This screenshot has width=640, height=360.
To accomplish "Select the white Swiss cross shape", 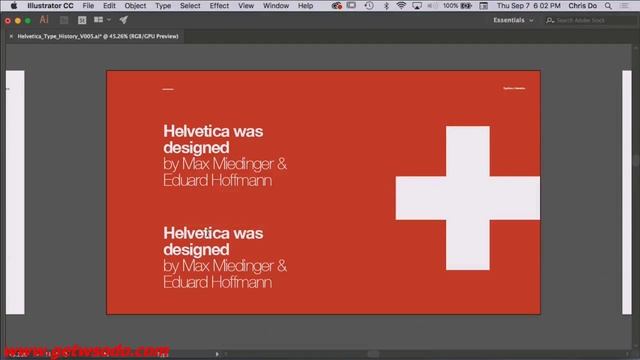I will click(x=468, y=198).
